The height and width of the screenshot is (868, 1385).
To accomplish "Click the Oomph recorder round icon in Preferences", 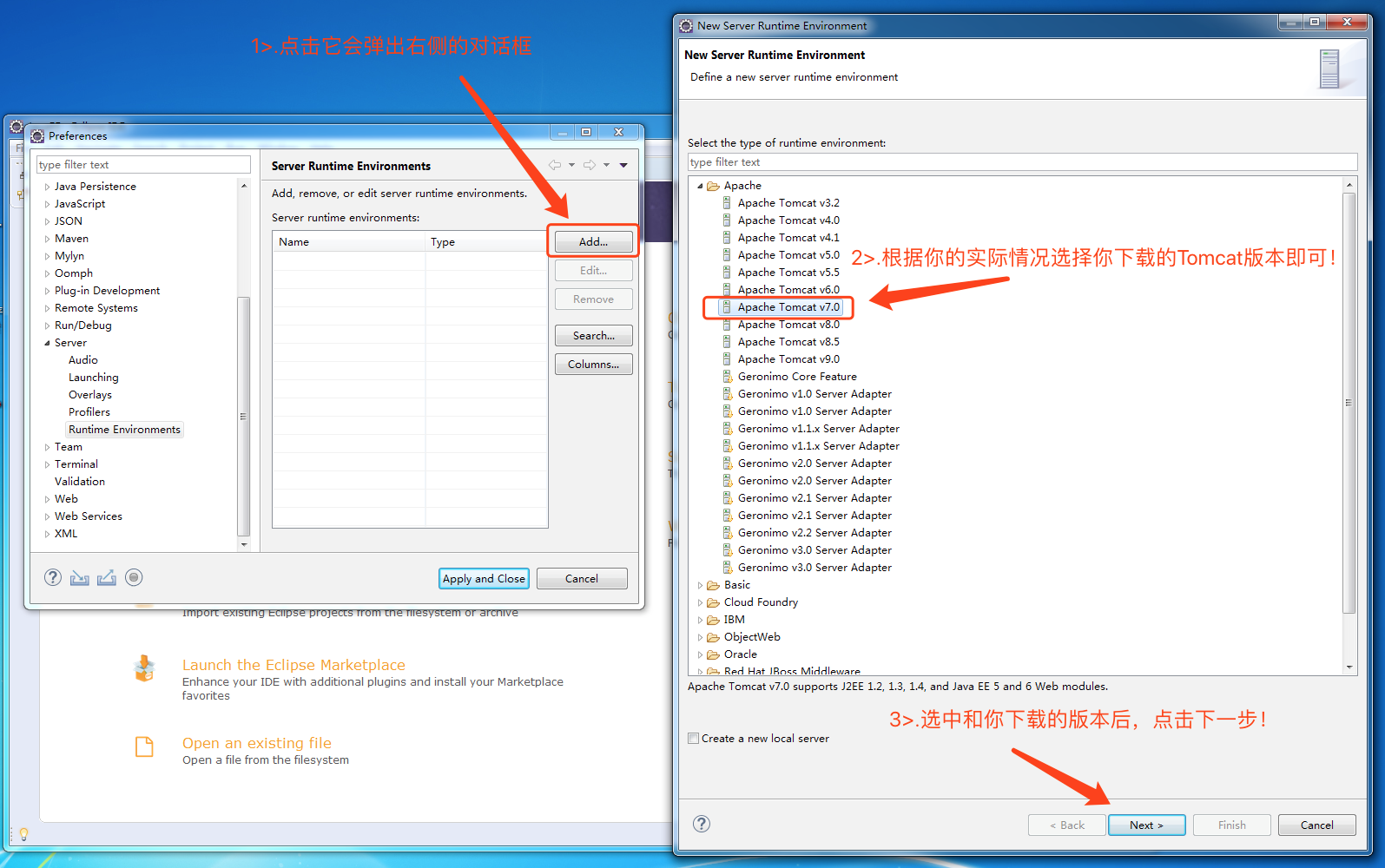I will tap(134, 577).
